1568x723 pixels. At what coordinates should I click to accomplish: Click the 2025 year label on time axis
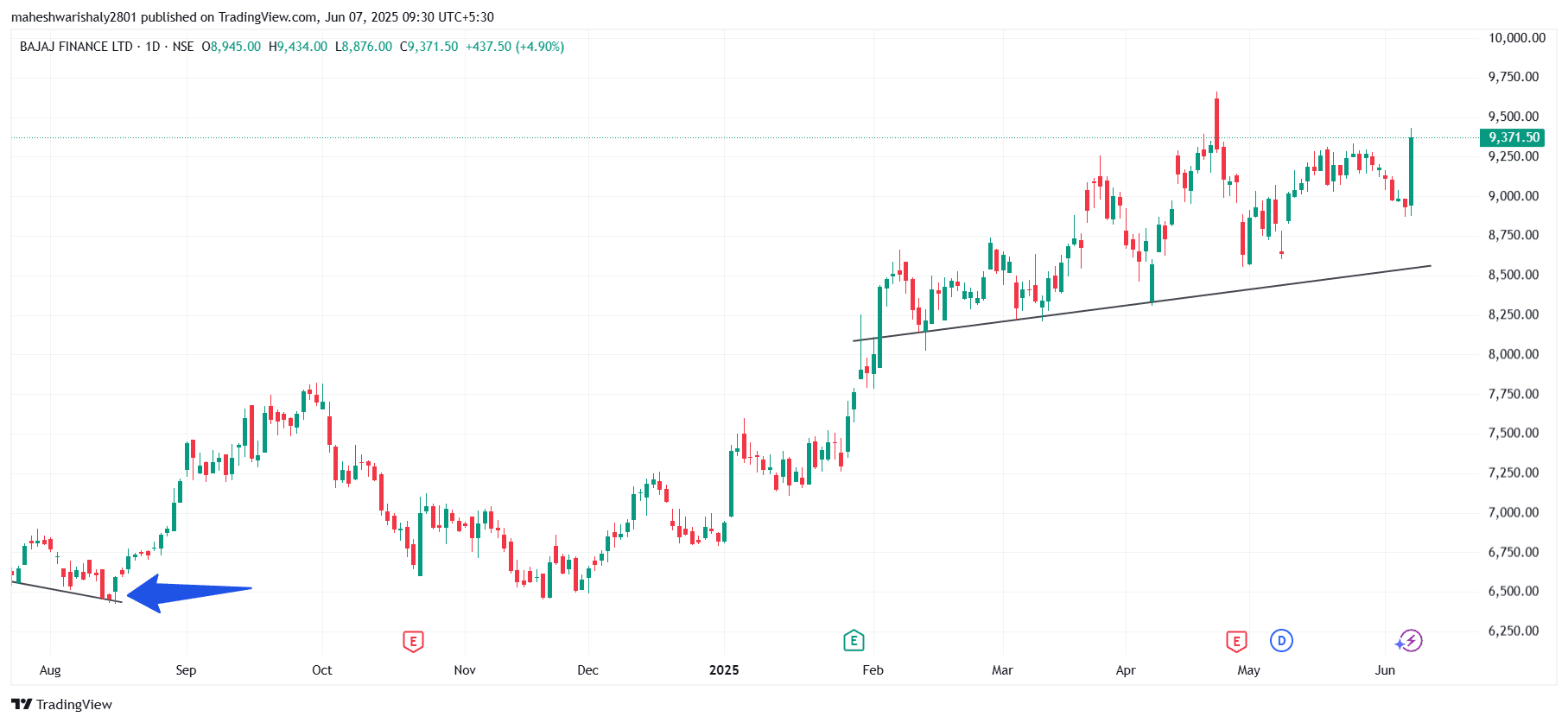724,670
